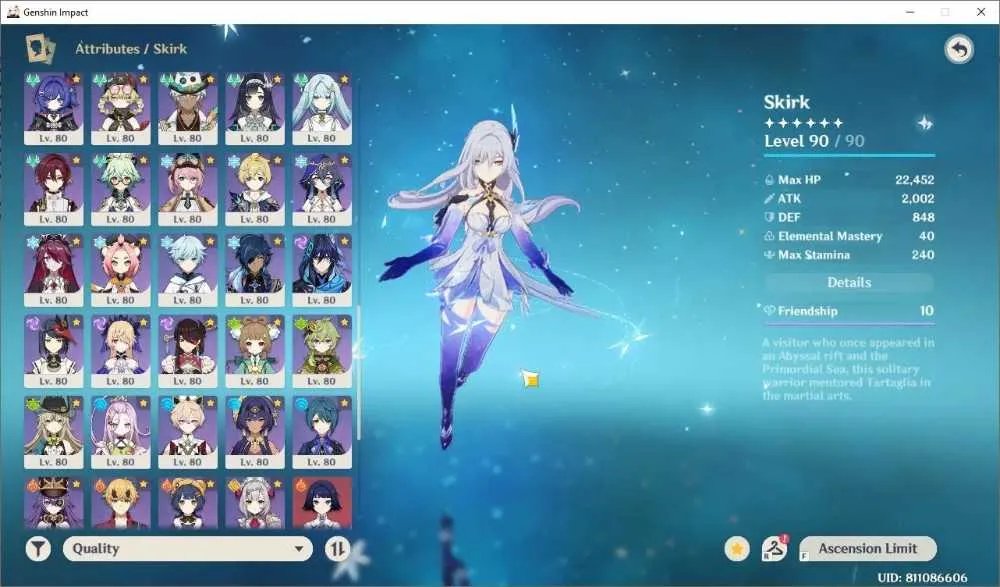Toggle the gold star favorite button
Screen dimensions: 1000x587
[737, 548]
